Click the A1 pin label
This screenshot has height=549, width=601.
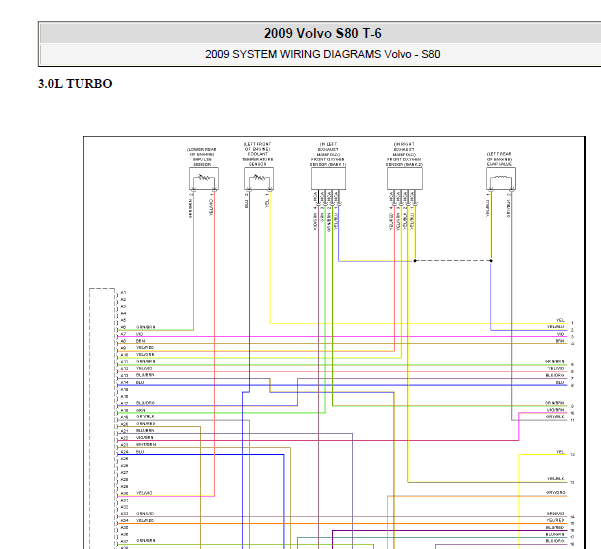tap(123, 293)
